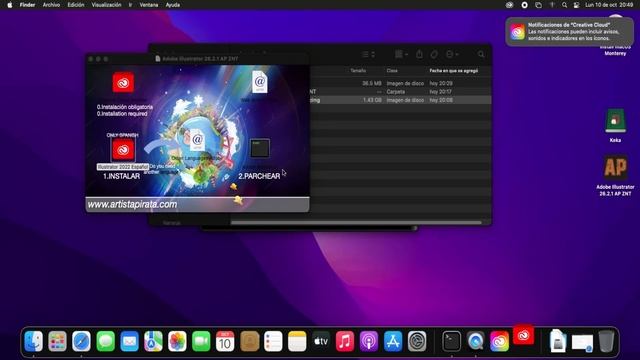Open the Archivo menu

click(x=51, y=5)
